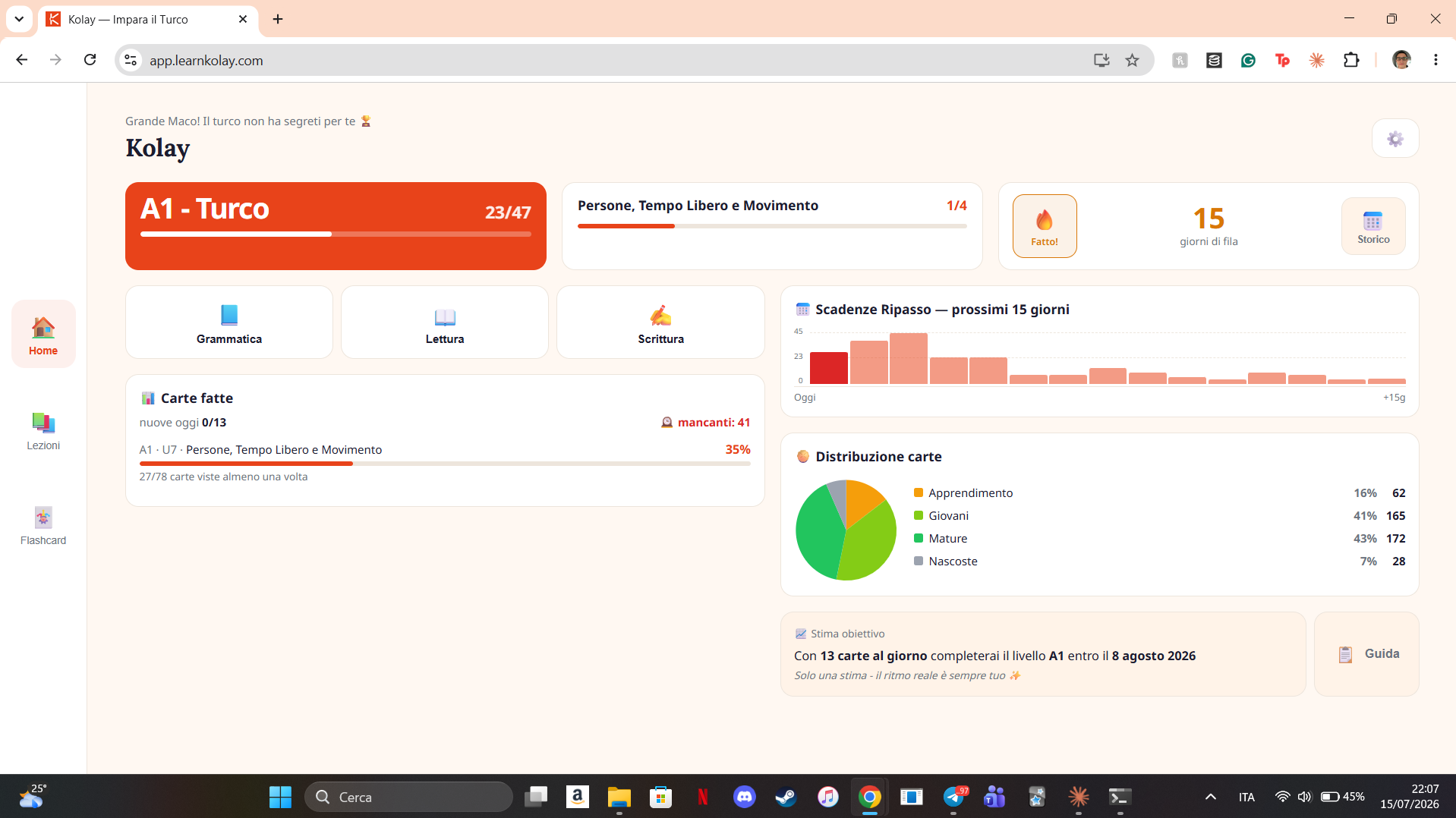Open Lezioni in the sidebar
This screenshot has width=1456, height=818.
coord(43,430)
